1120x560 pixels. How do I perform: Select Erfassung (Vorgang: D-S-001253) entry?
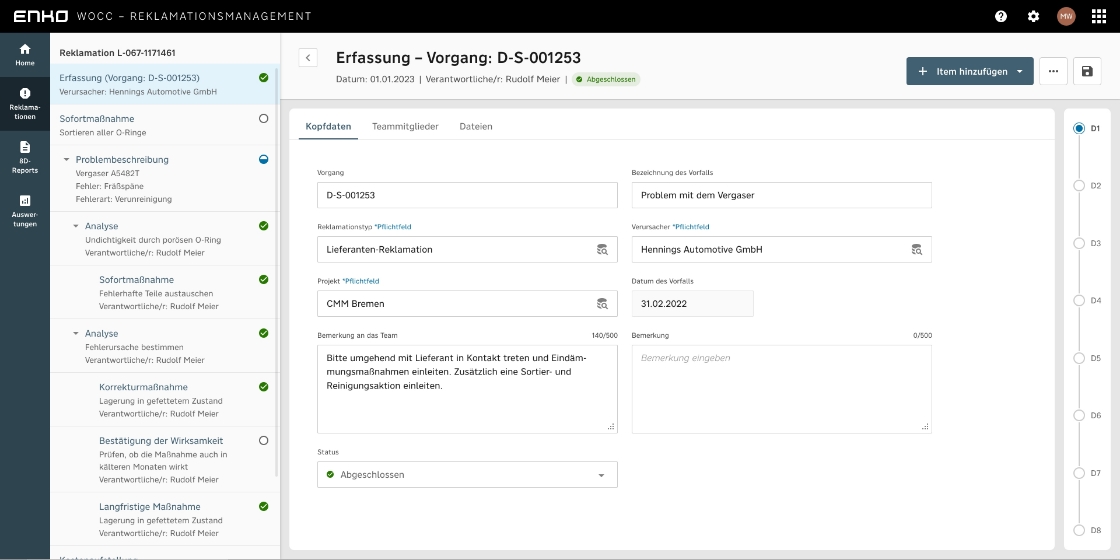click(164, 84)
